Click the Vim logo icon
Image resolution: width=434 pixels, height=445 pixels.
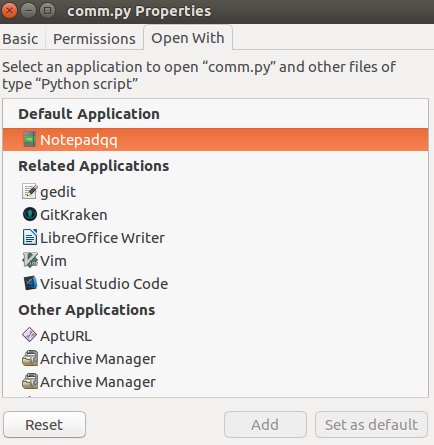30,260
